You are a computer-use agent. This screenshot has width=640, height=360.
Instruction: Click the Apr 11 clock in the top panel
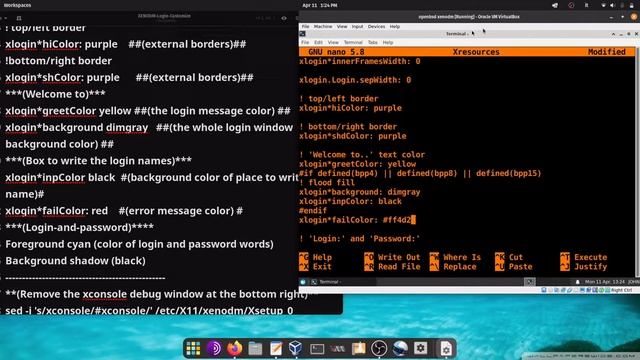coord(320,5)
